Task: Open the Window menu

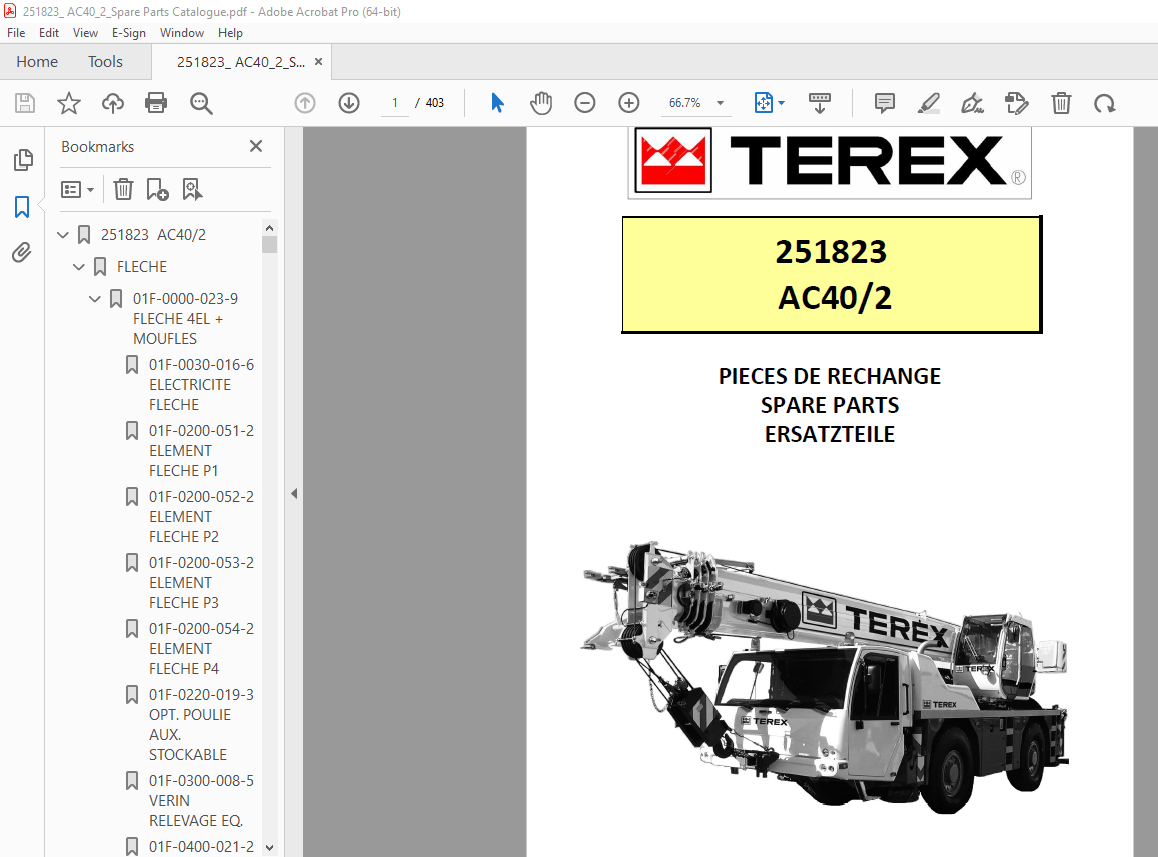Action: tap(182, 33)
